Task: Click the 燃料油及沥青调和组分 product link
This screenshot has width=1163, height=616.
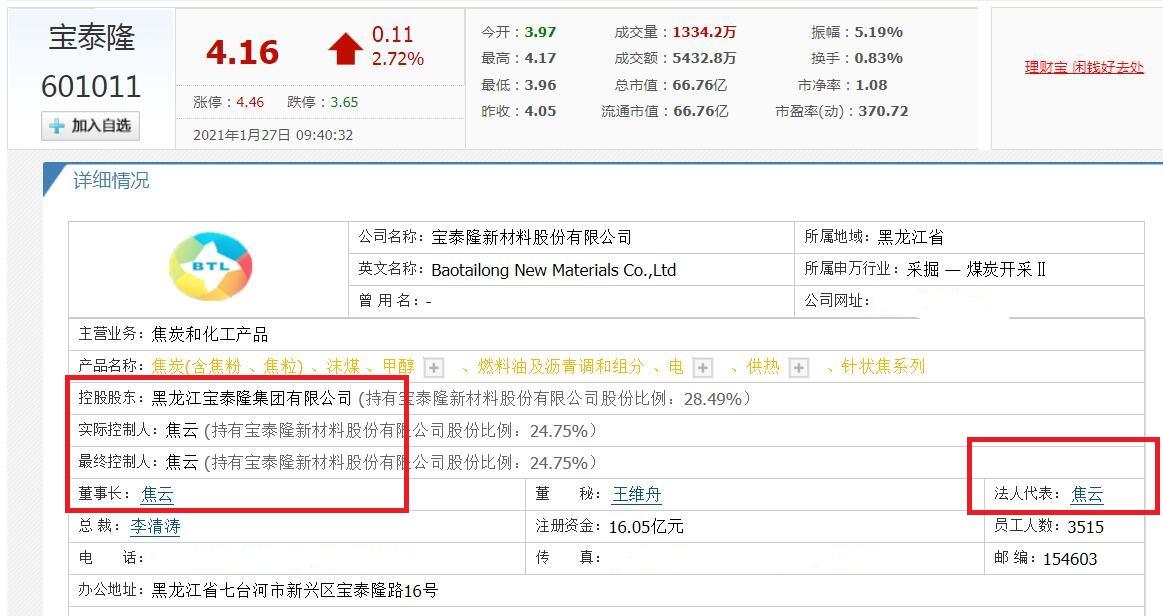Action: point(561,366)
